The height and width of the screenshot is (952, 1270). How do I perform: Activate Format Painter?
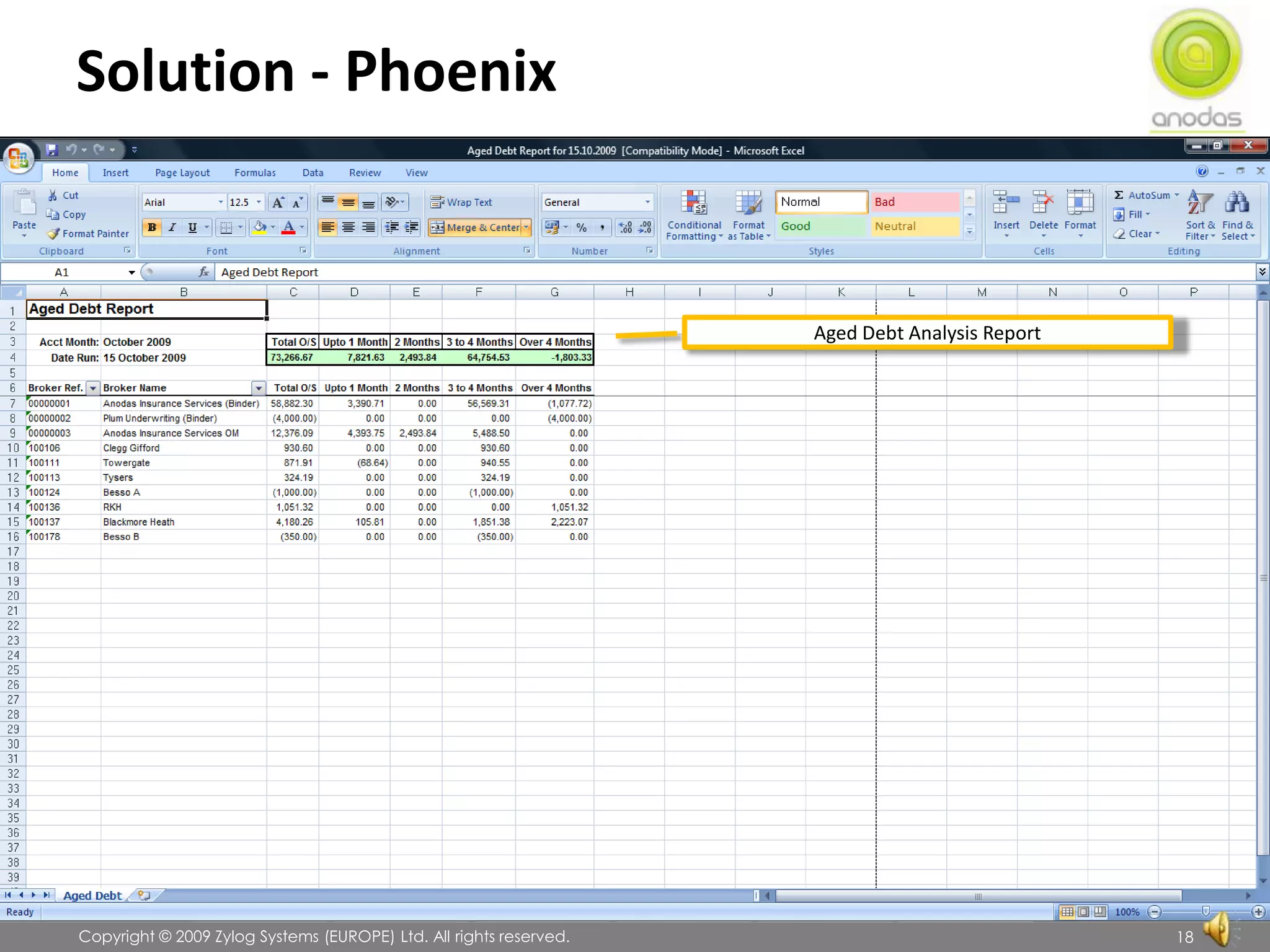(88, 234)
